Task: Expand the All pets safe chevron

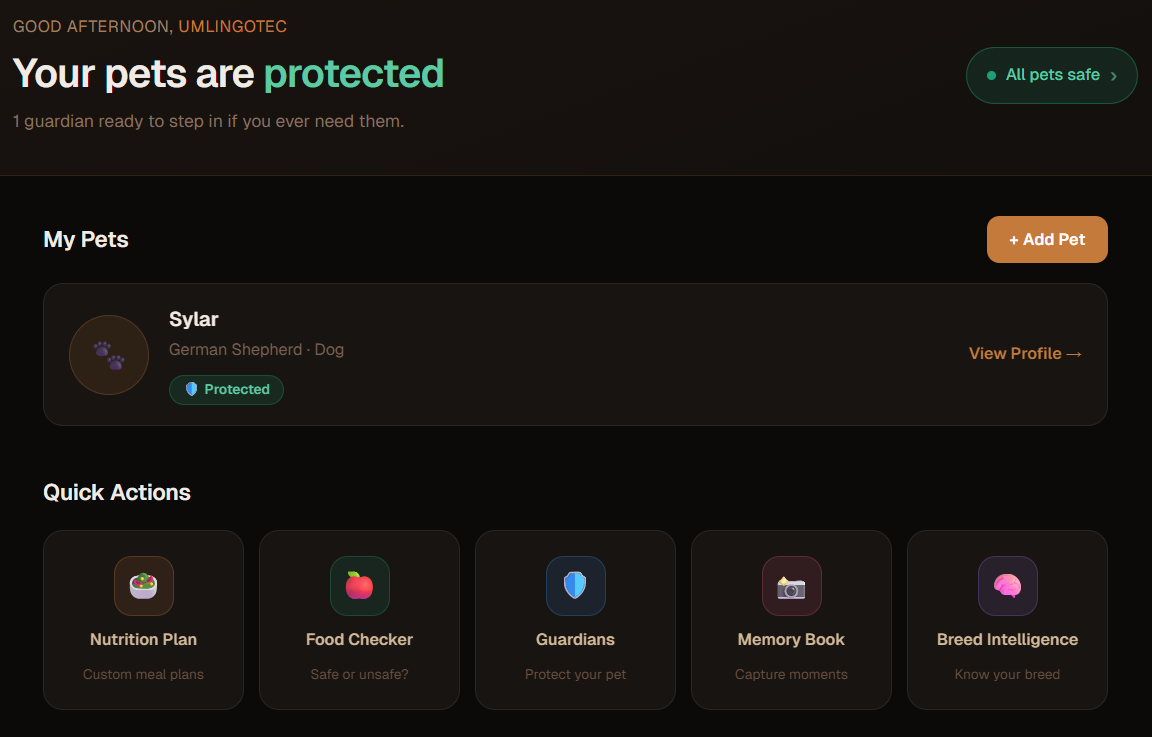Action: 1114,76
